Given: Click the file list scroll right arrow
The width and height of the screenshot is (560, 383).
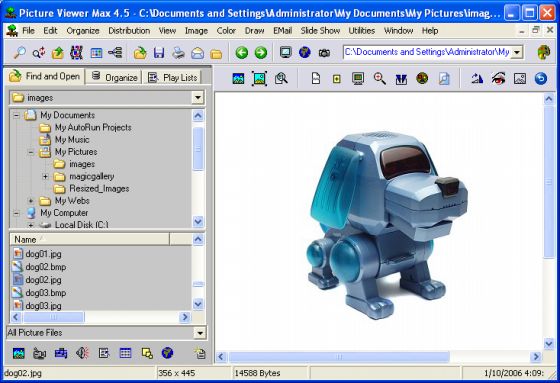Looking at the screenshot, I should pos(185,317).
